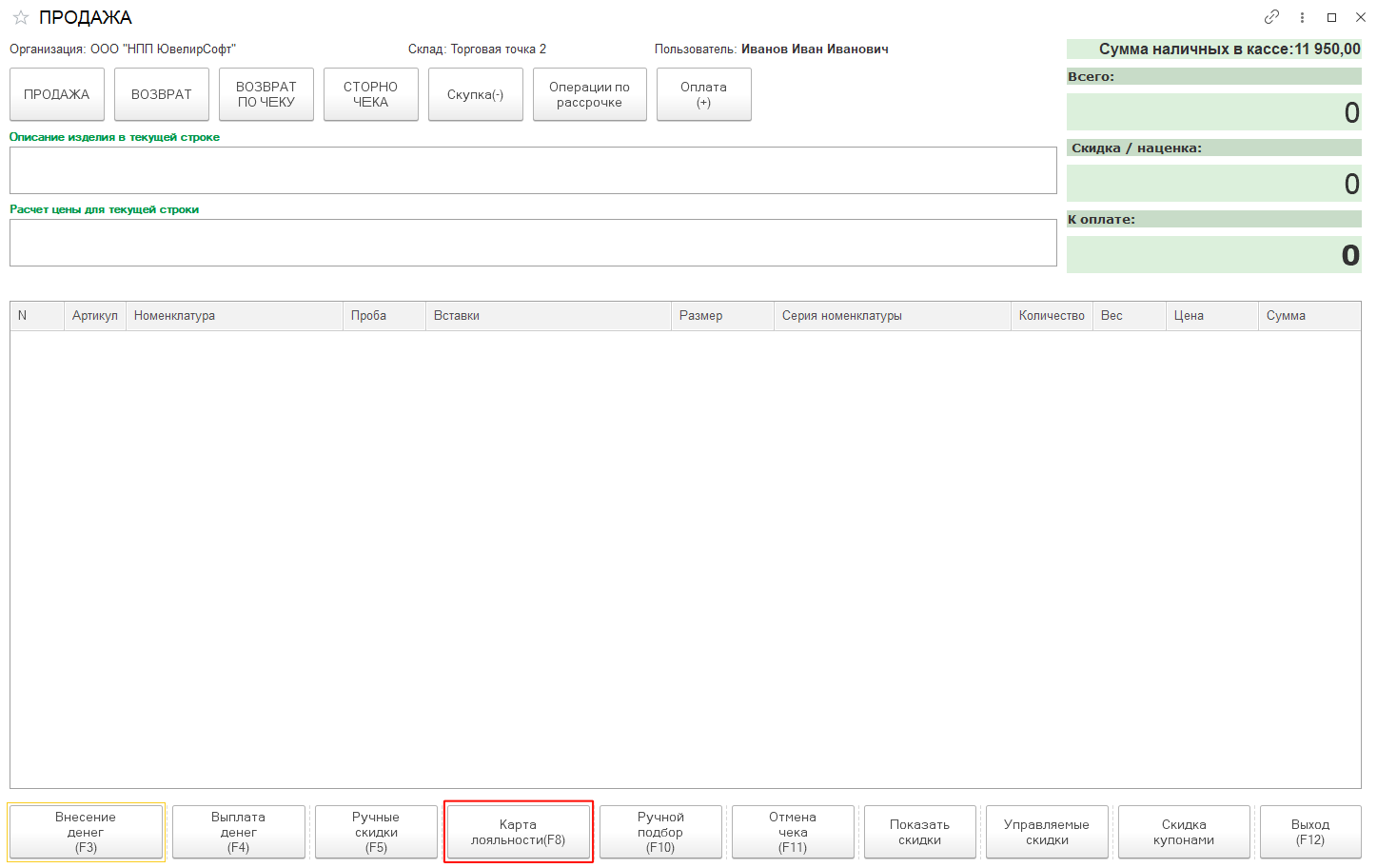
Task: Click the Описание изделия text field
Action: 533,170
